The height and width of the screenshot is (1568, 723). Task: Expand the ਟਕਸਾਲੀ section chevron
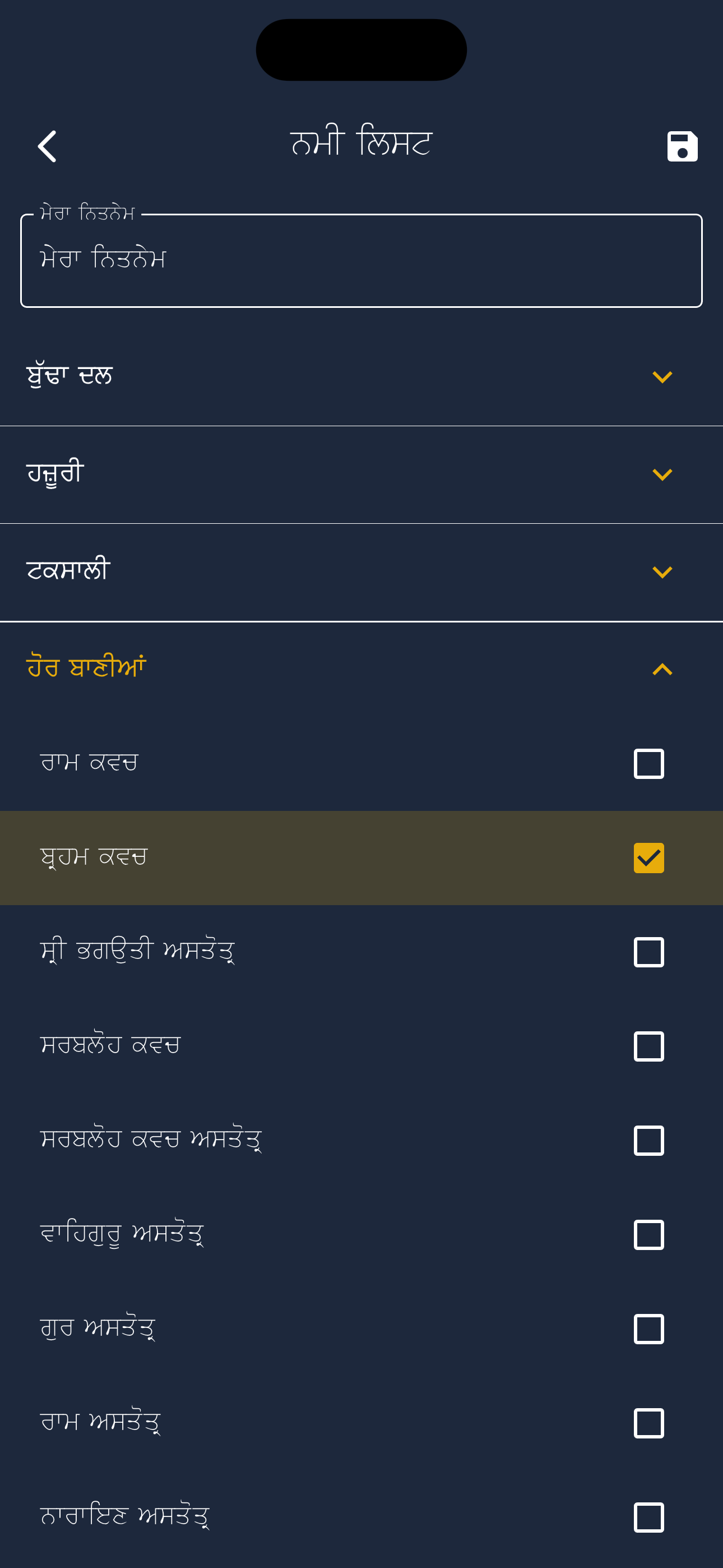pyautogui.click(x=662, y=572)
